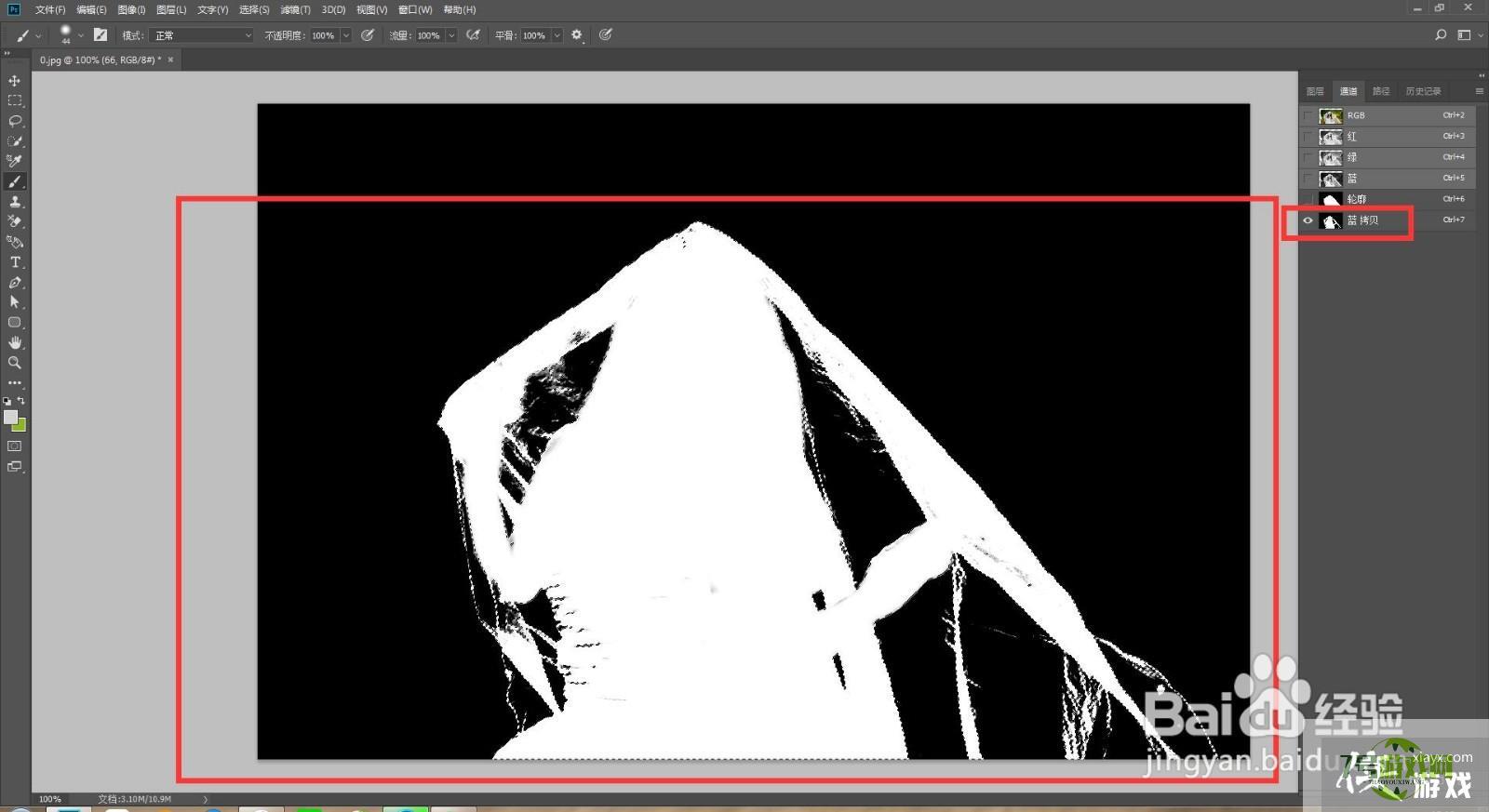Open the 模式 blend mode dropdown

(201, 35)
